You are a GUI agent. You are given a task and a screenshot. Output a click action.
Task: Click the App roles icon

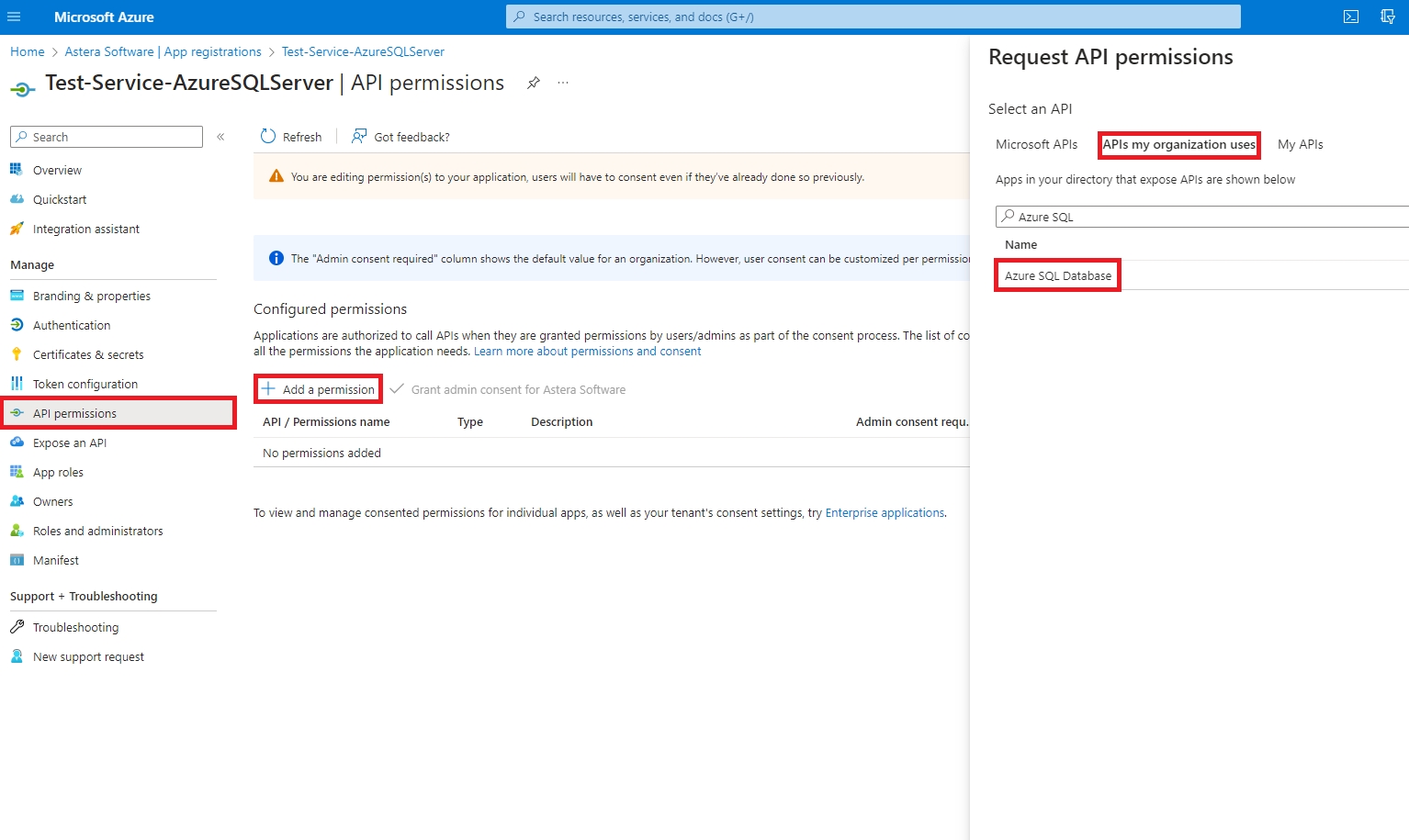pos(17,472)
